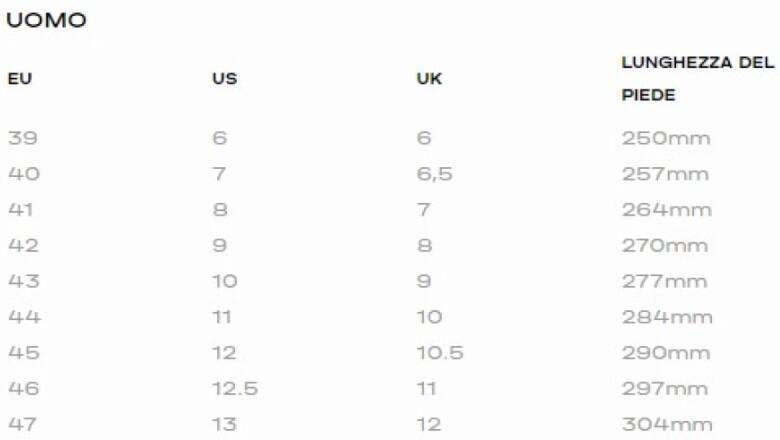This screenshot has width=780, height=440.
Task: Click EU size 41 cell
Action: (x=22, y=210)
